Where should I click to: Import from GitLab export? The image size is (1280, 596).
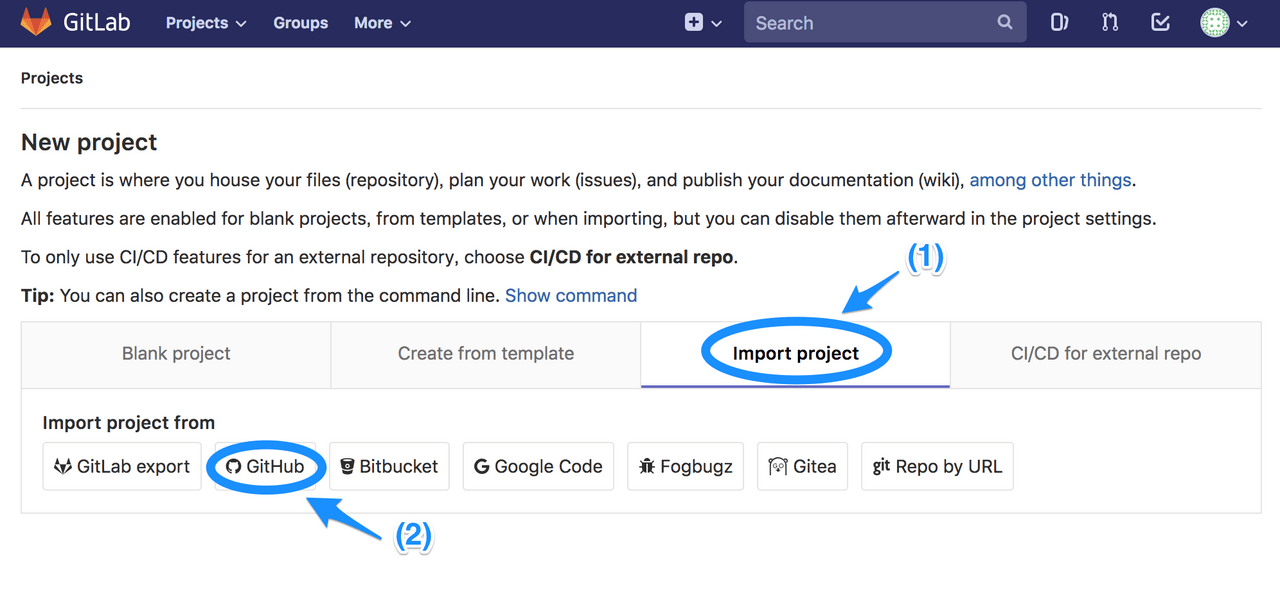tap(122, 466)
